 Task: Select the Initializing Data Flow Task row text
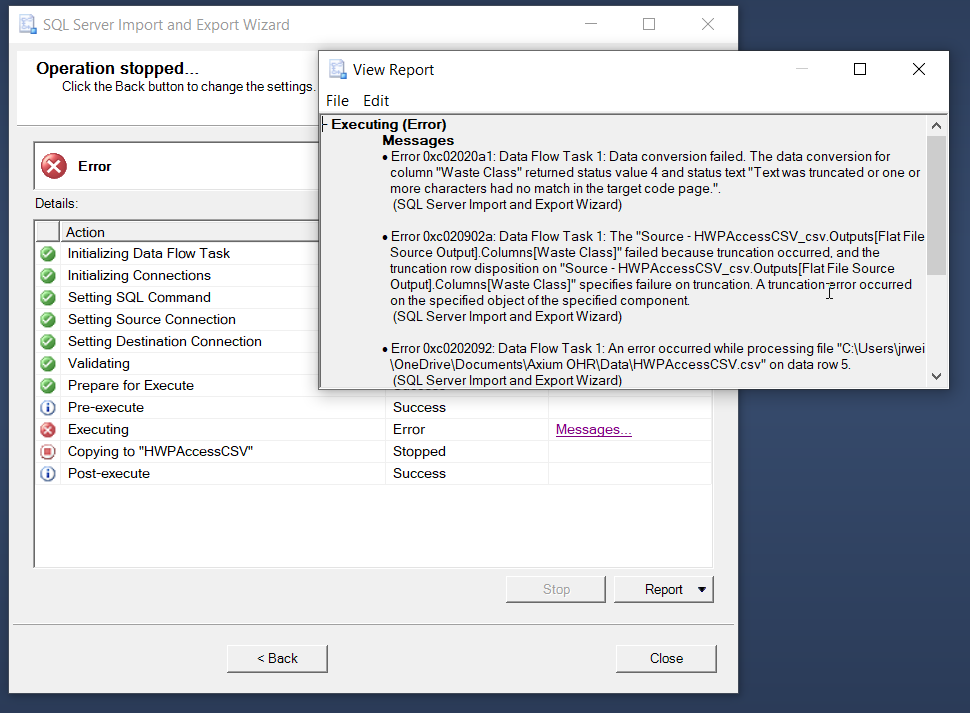pyautogui.click(x=148, y=254)
